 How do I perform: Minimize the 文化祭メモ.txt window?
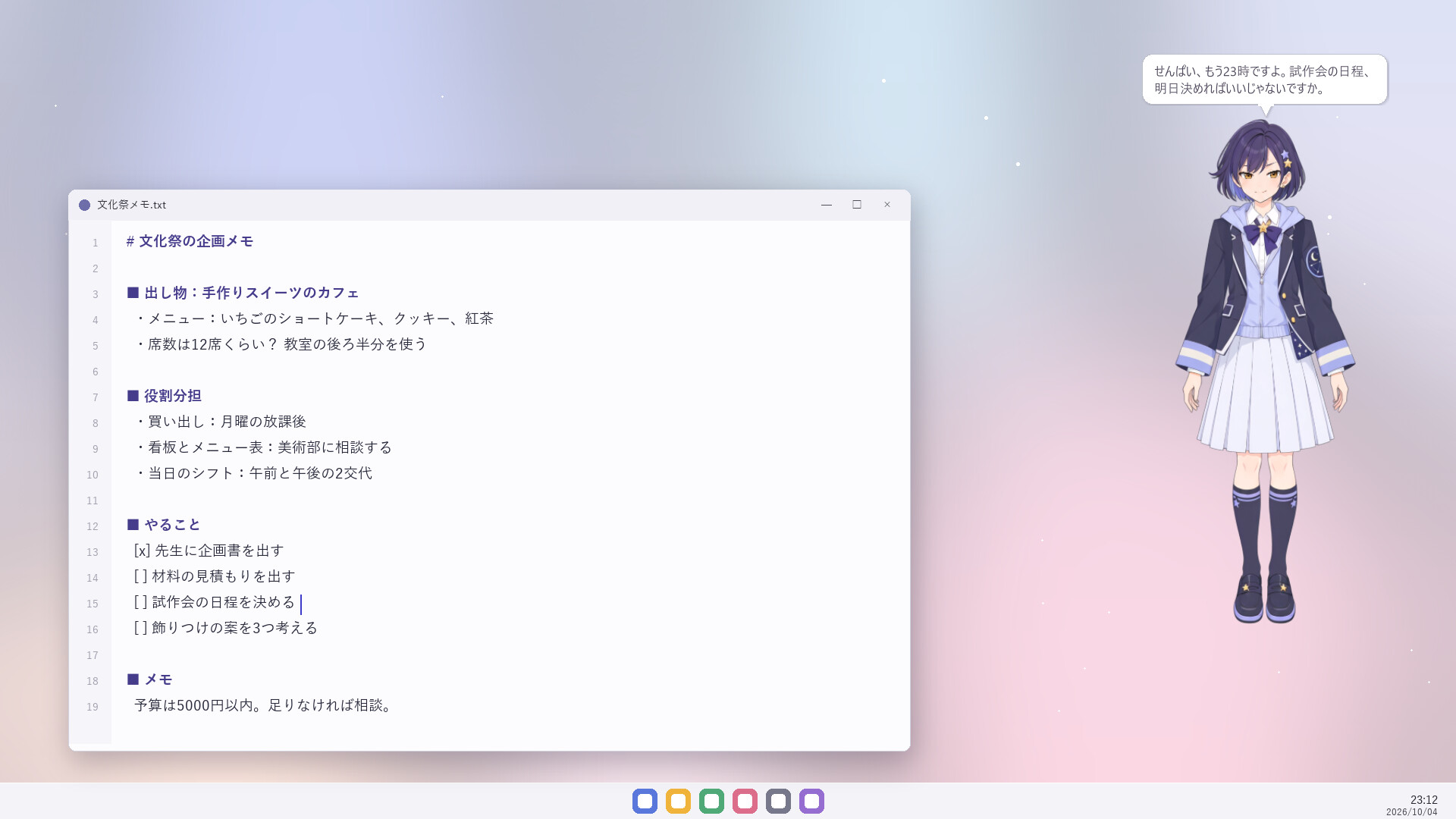(x=827, y=205)
